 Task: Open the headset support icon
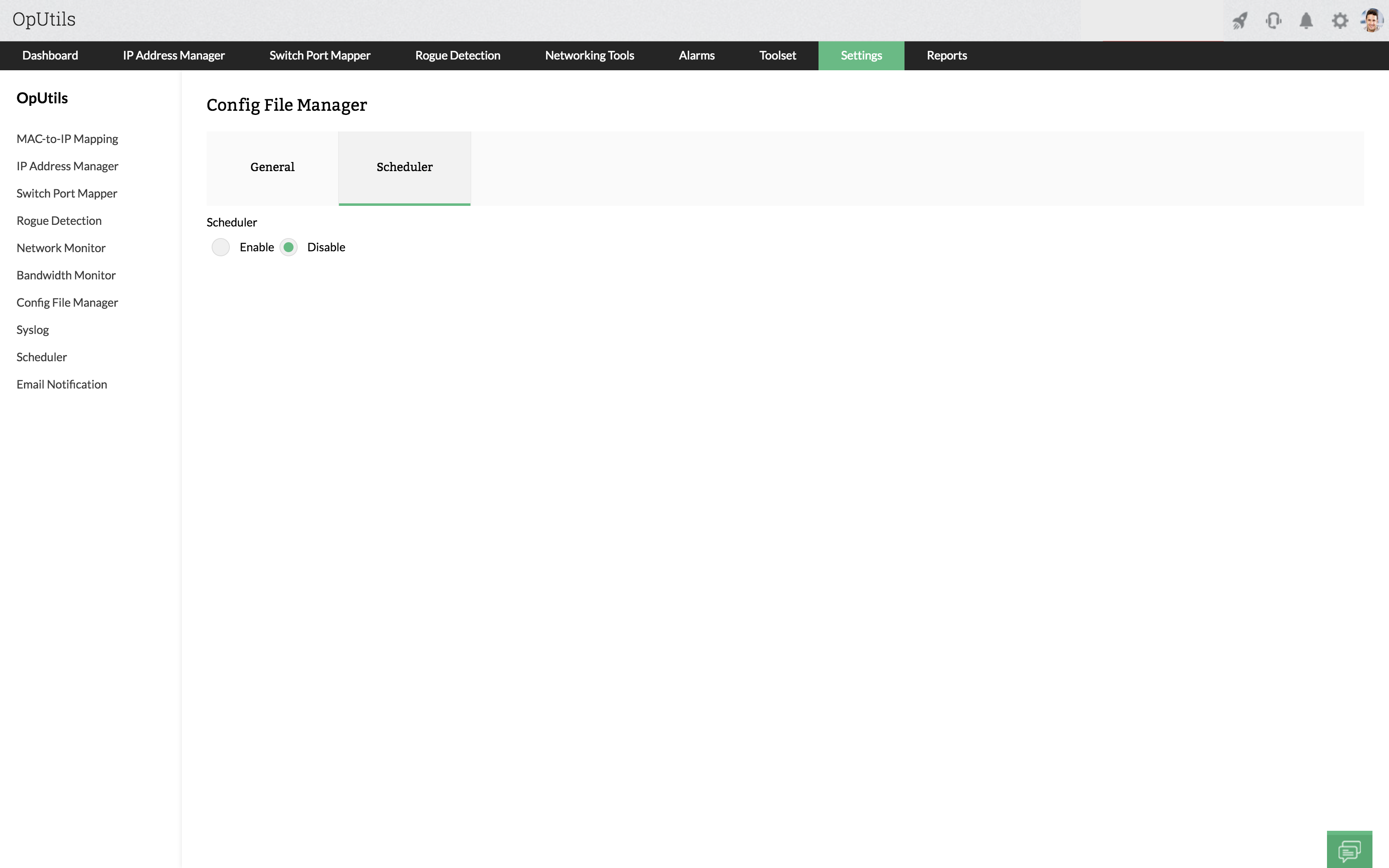1273,21
